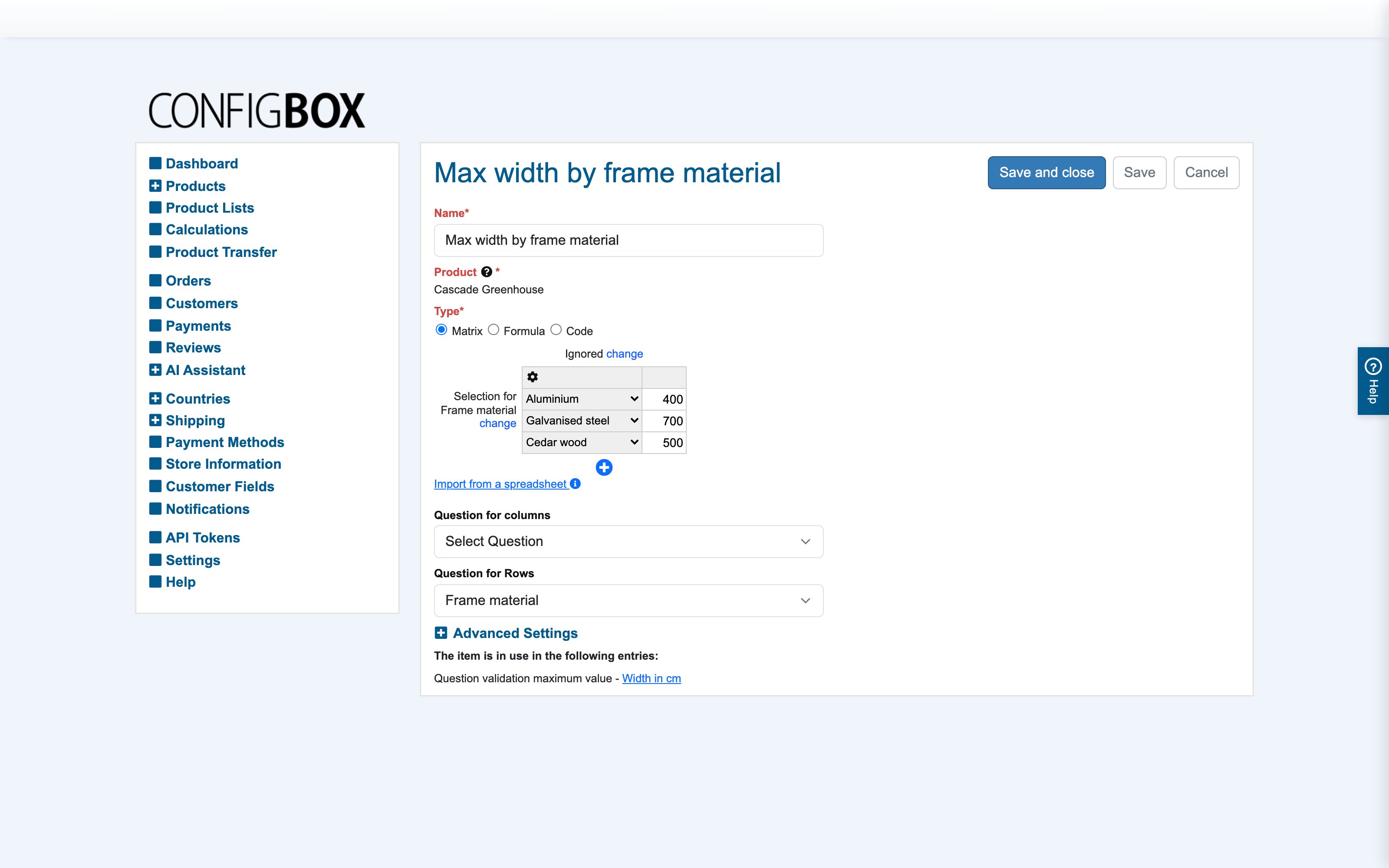Expand Shipping plus icon in sidebar
The image size is (1389, 868).
(155, 420)
